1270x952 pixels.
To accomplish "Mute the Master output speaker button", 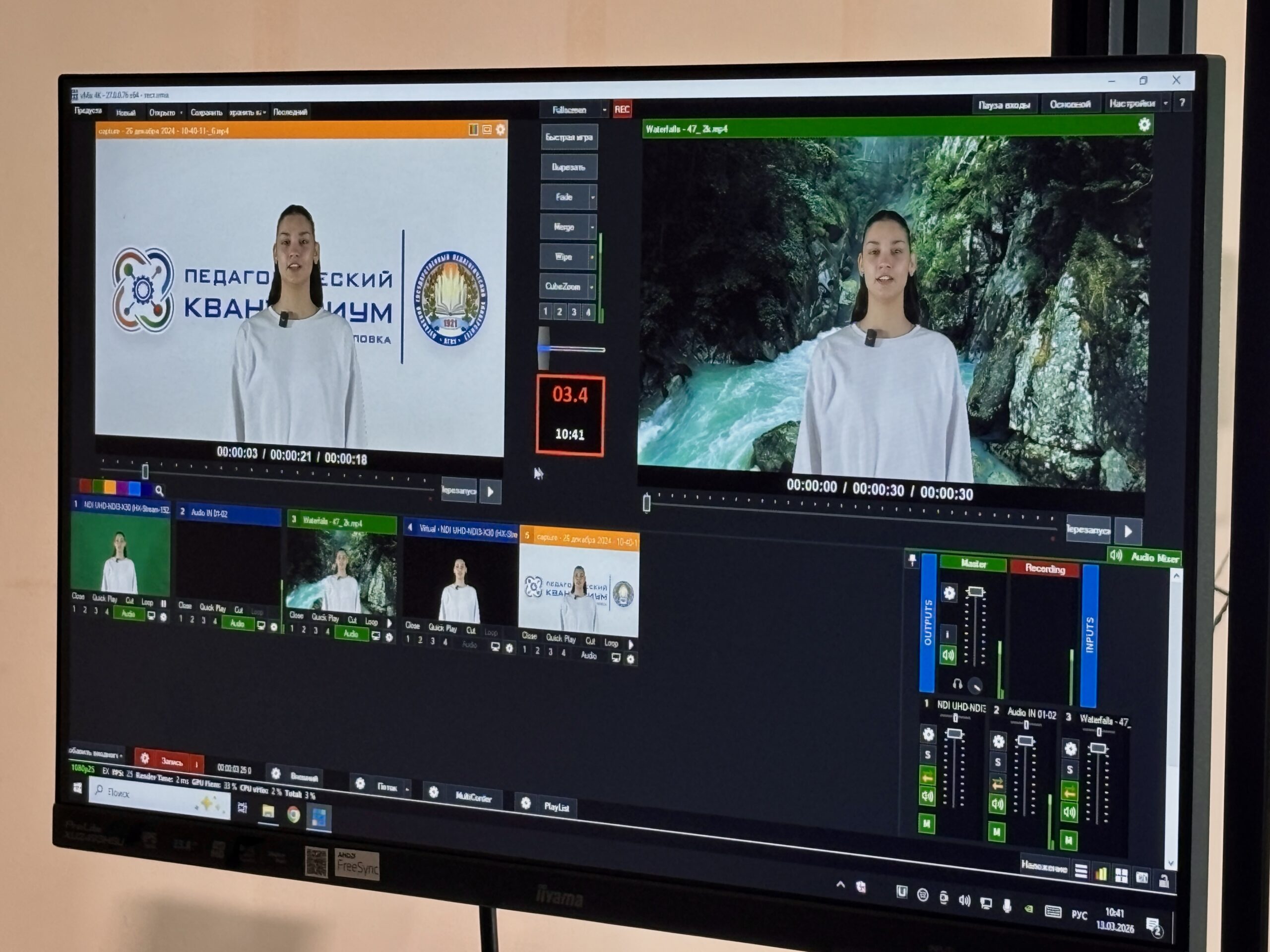I will (x=948, y=655).
